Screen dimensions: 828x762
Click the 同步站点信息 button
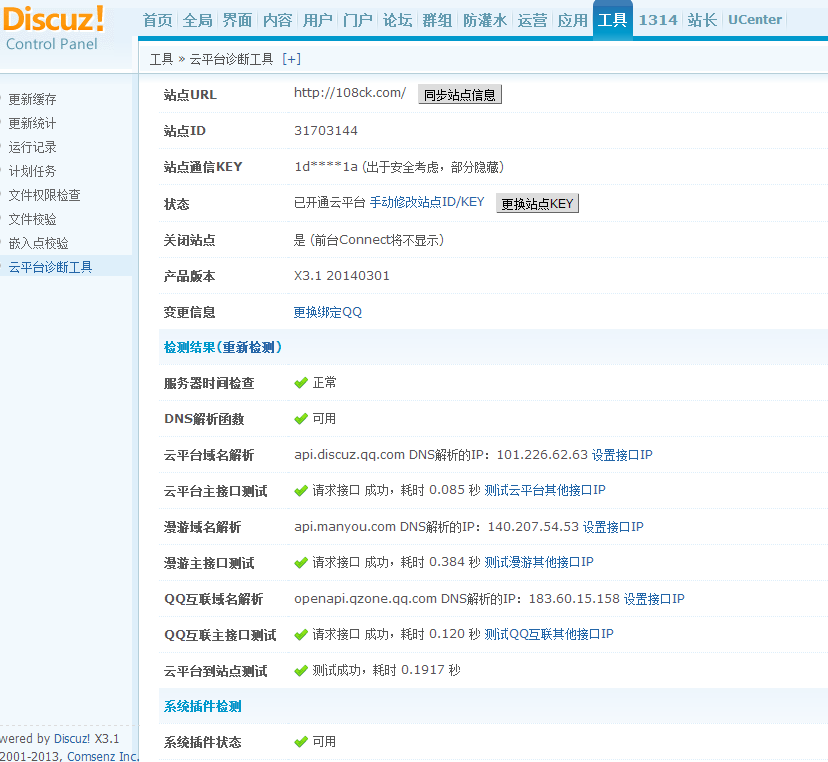click(460, 95)
